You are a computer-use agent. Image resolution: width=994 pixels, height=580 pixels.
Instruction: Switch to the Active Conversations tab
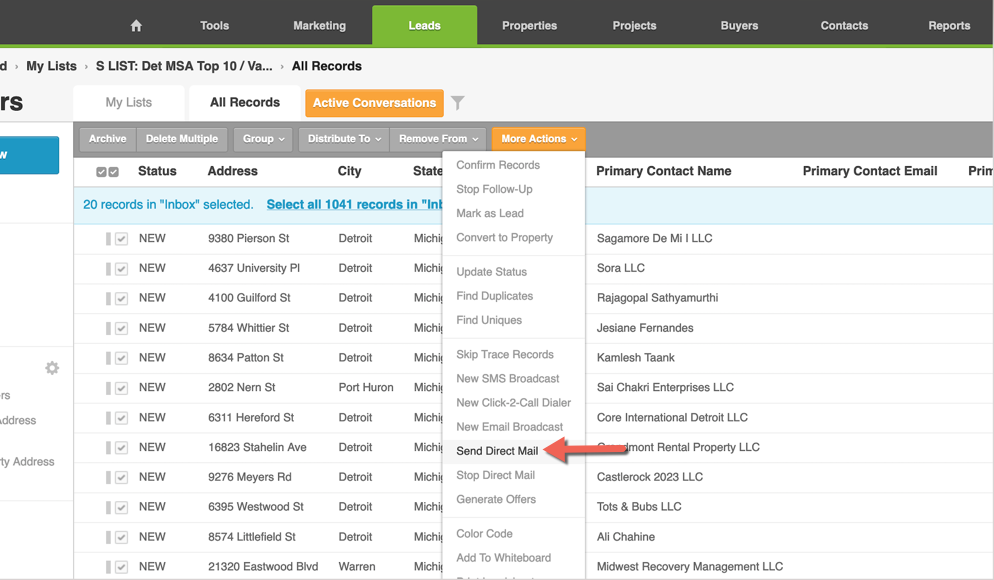[374, 103]
